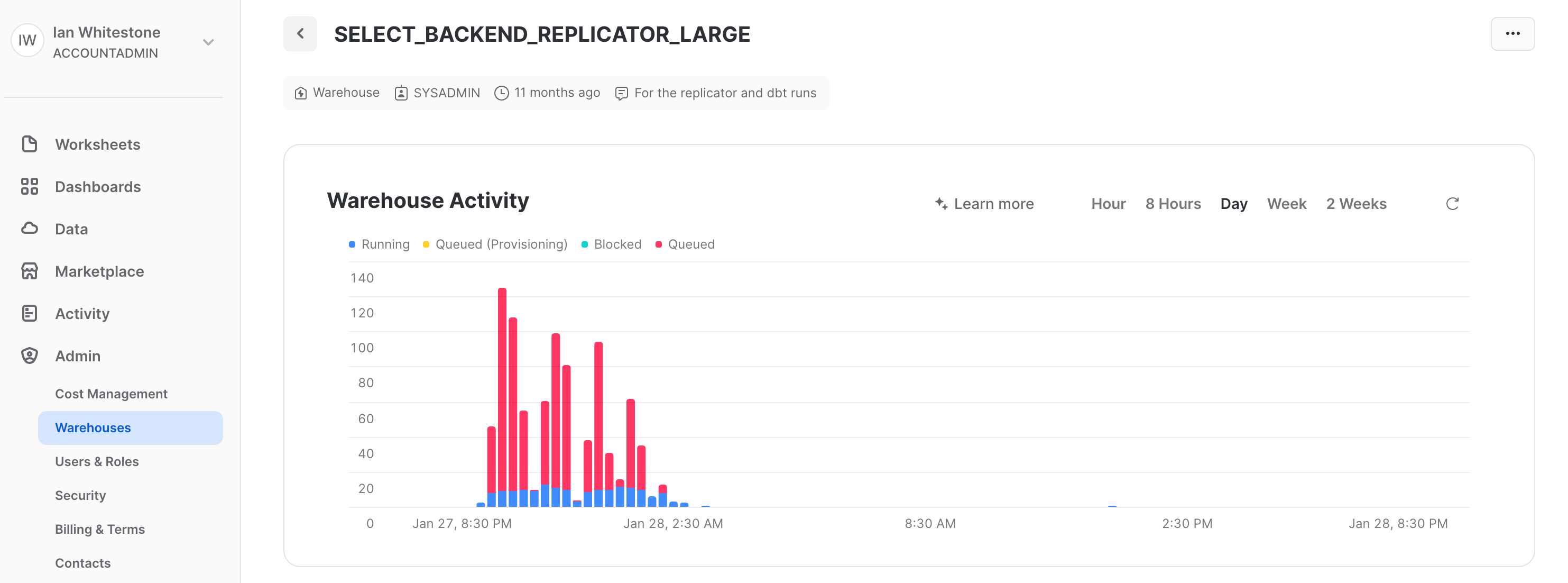Expand the Ian Whitestone account dropdown
1568x583 pixels.
click(208, 42)
